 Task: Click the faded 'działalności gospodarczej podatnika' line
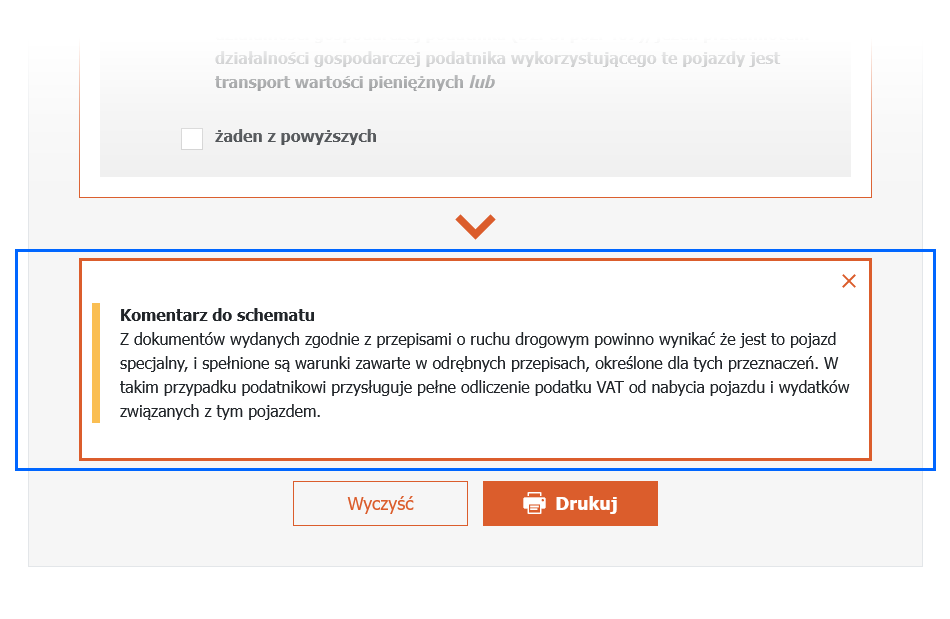(497, 59)
